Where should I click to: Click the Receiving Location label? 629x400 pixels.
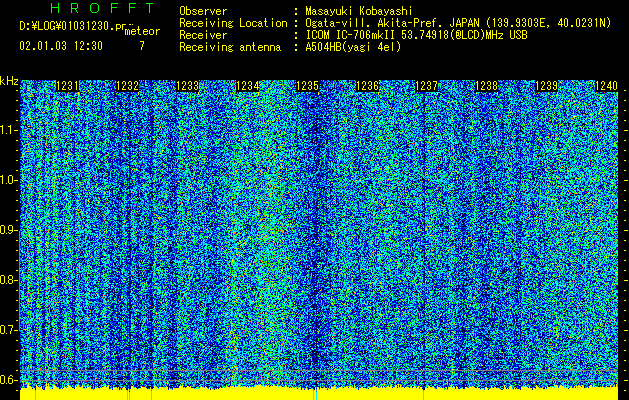(233, 23)
